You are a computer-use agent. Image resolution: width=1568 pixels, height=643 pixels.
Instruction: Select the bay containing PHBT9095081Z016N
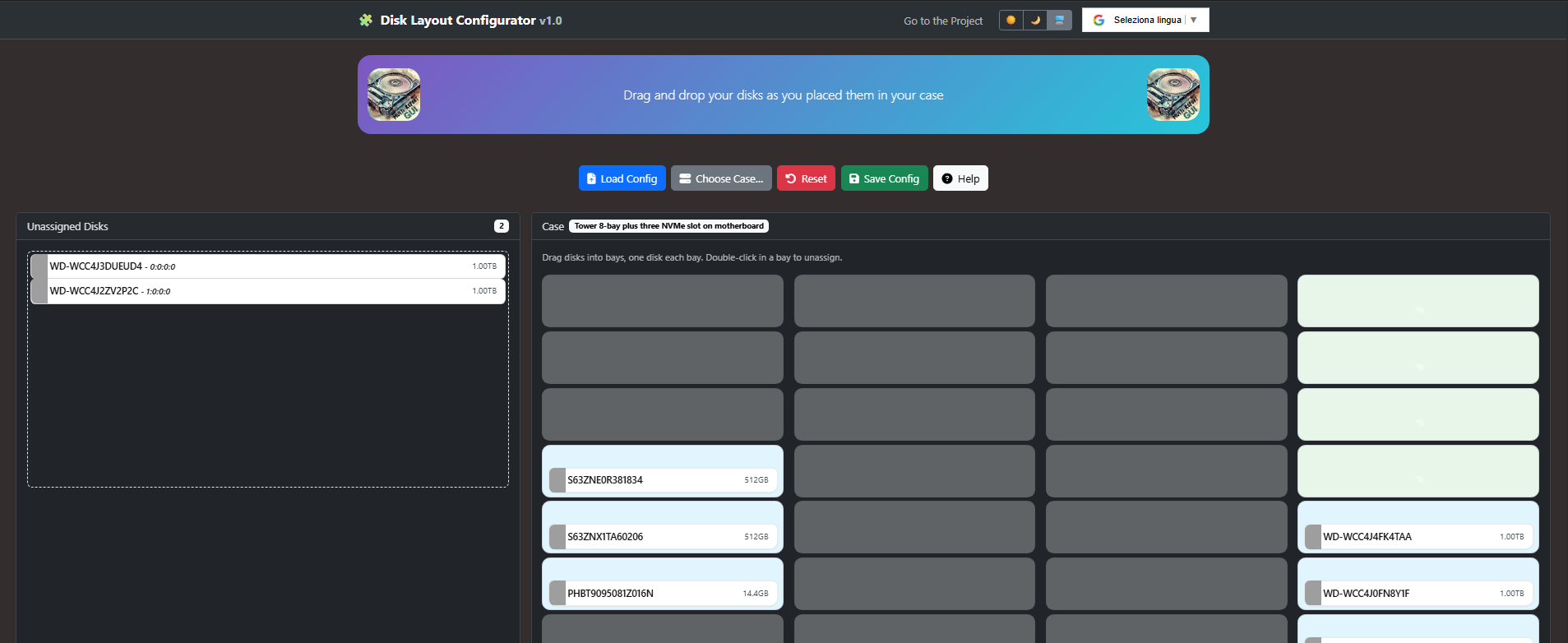tap(662, 584)
